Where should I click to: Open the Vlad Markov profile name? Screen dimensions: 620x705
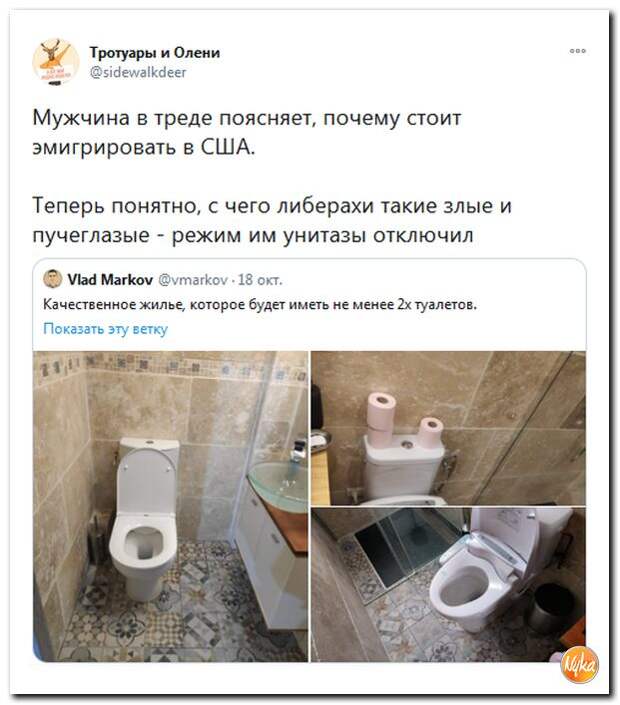coord(110,280)
